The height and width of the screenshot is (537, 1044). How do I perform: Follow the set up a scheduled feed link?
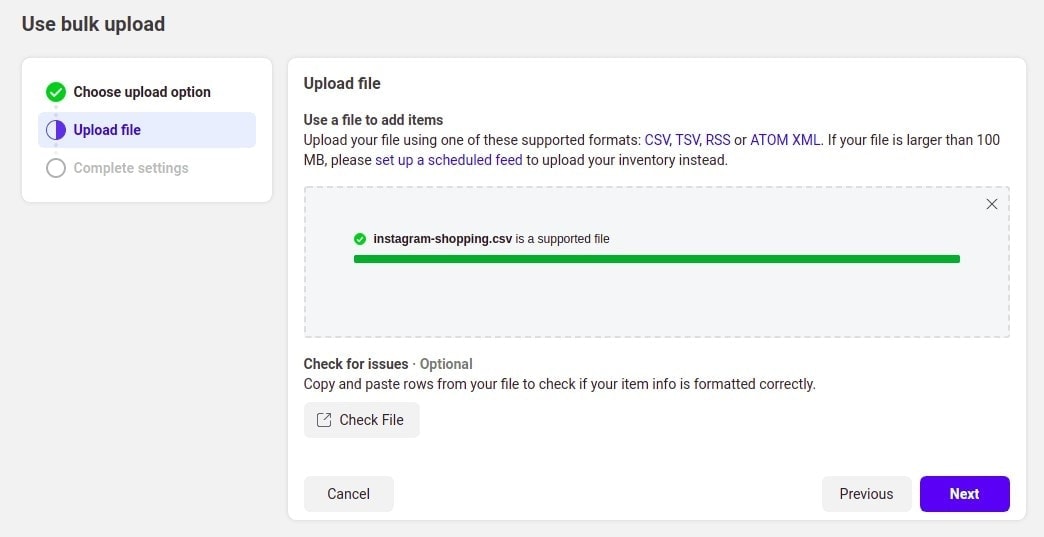click(449, 160)
